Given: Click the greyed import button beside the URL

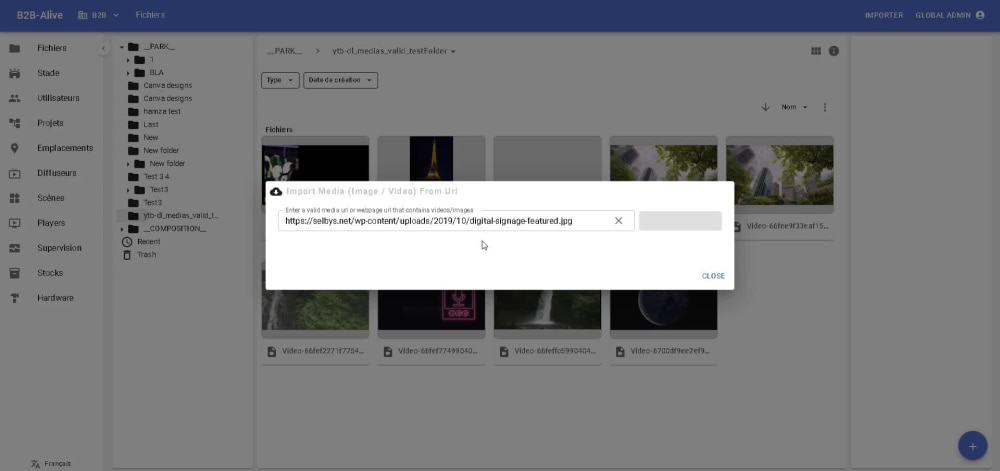Looking at the screenshot, I should tap(680, 221).
